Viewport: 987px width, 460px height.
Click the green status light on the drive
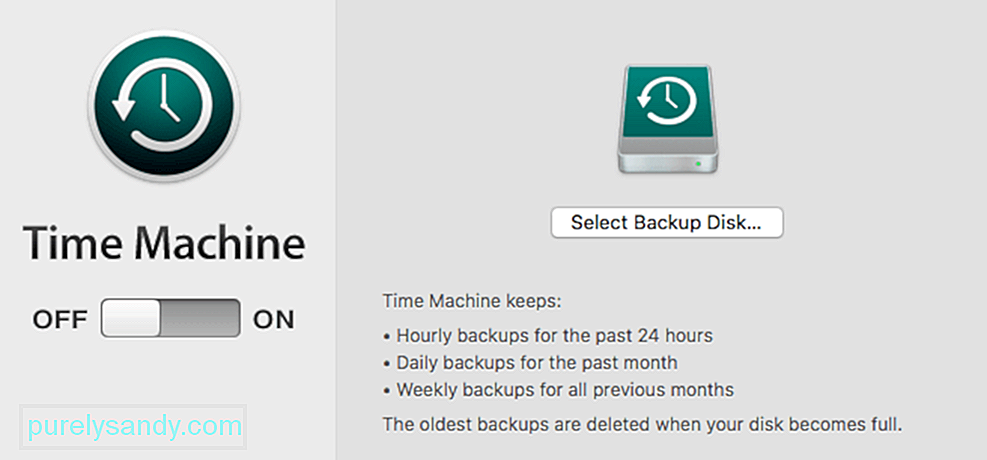coord(698,164)
